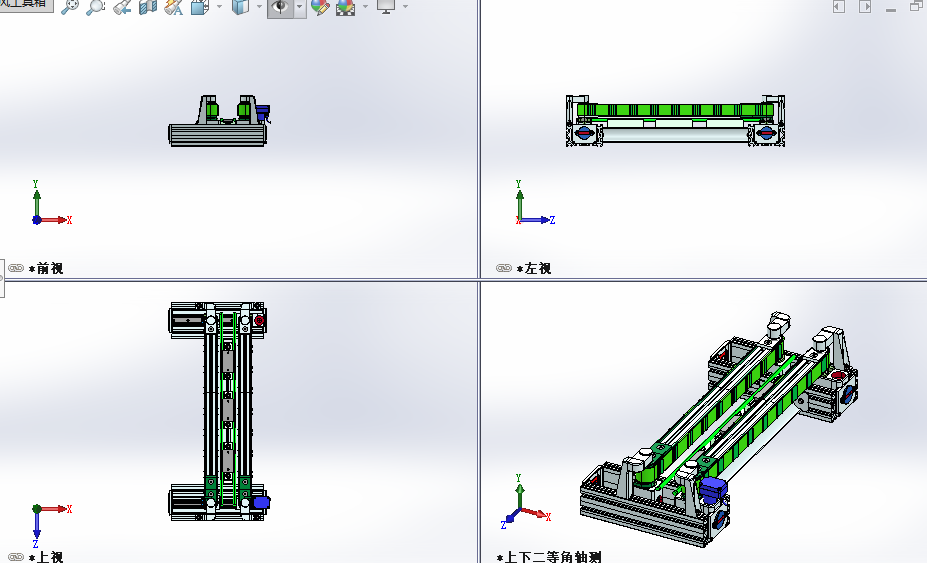The width and height of the screenshot is (927, 563).
Task: Click the Apply Scene icon
Action: click(345, 7)
